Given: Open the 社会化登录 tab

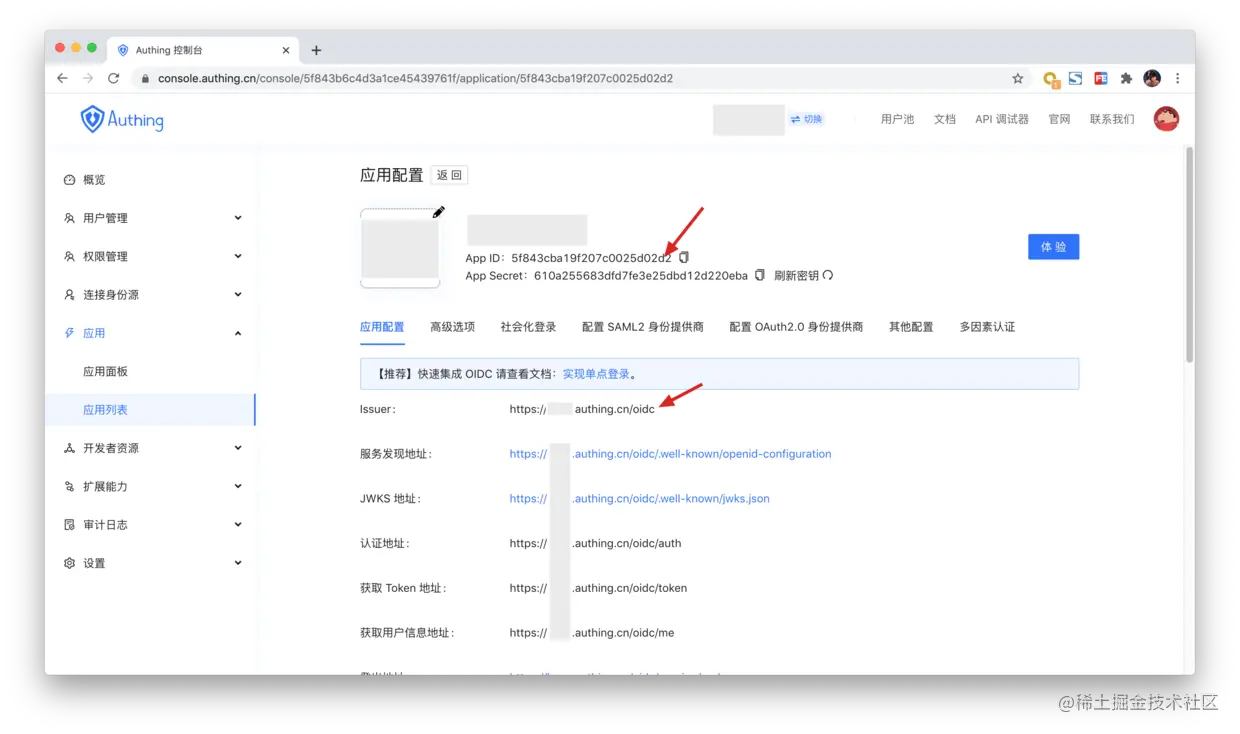Looking at the screenshot, I should 528,327.
